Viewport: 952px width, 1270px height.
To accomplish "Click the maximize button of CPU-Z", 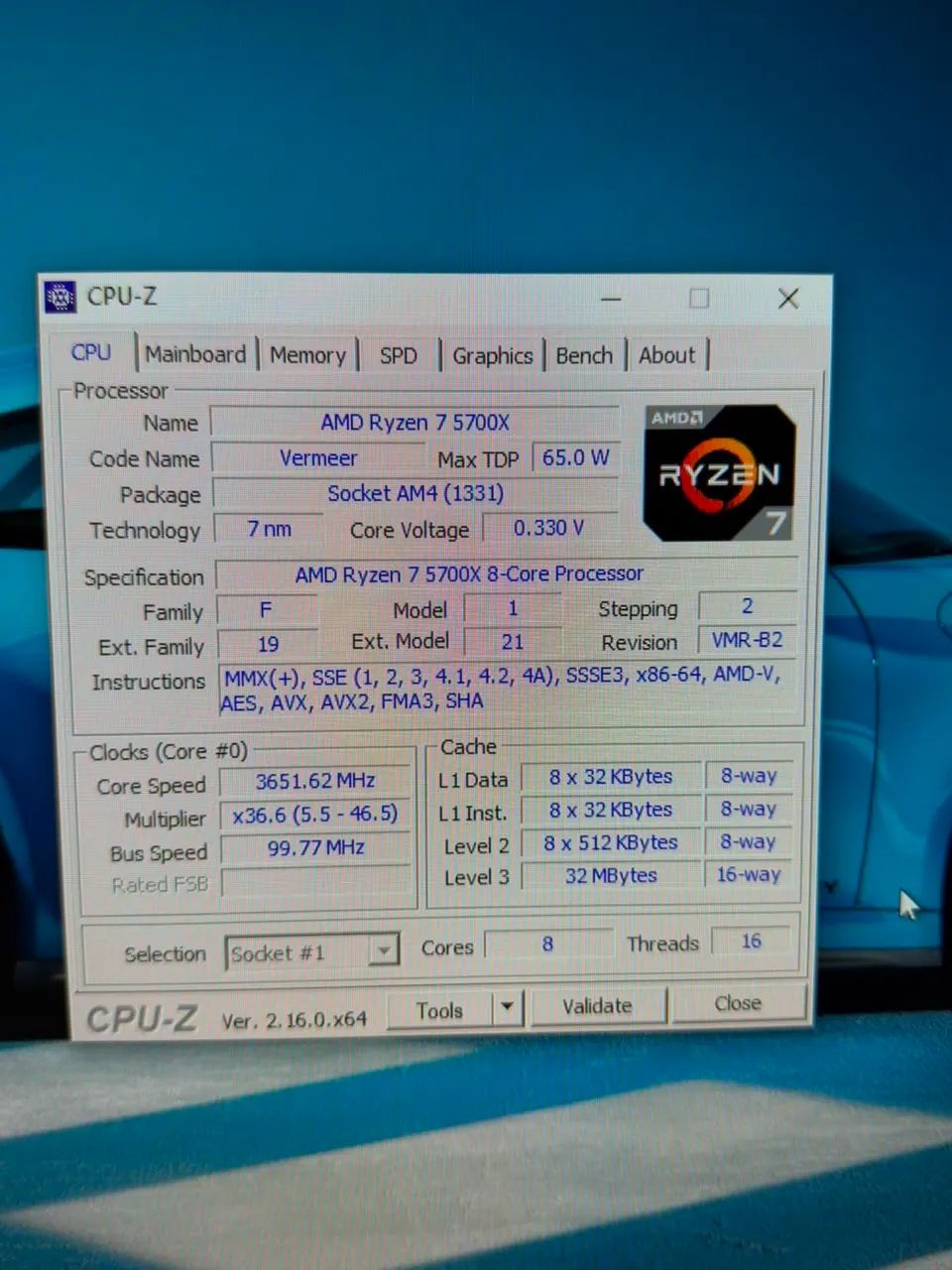I will click(699, 299).
